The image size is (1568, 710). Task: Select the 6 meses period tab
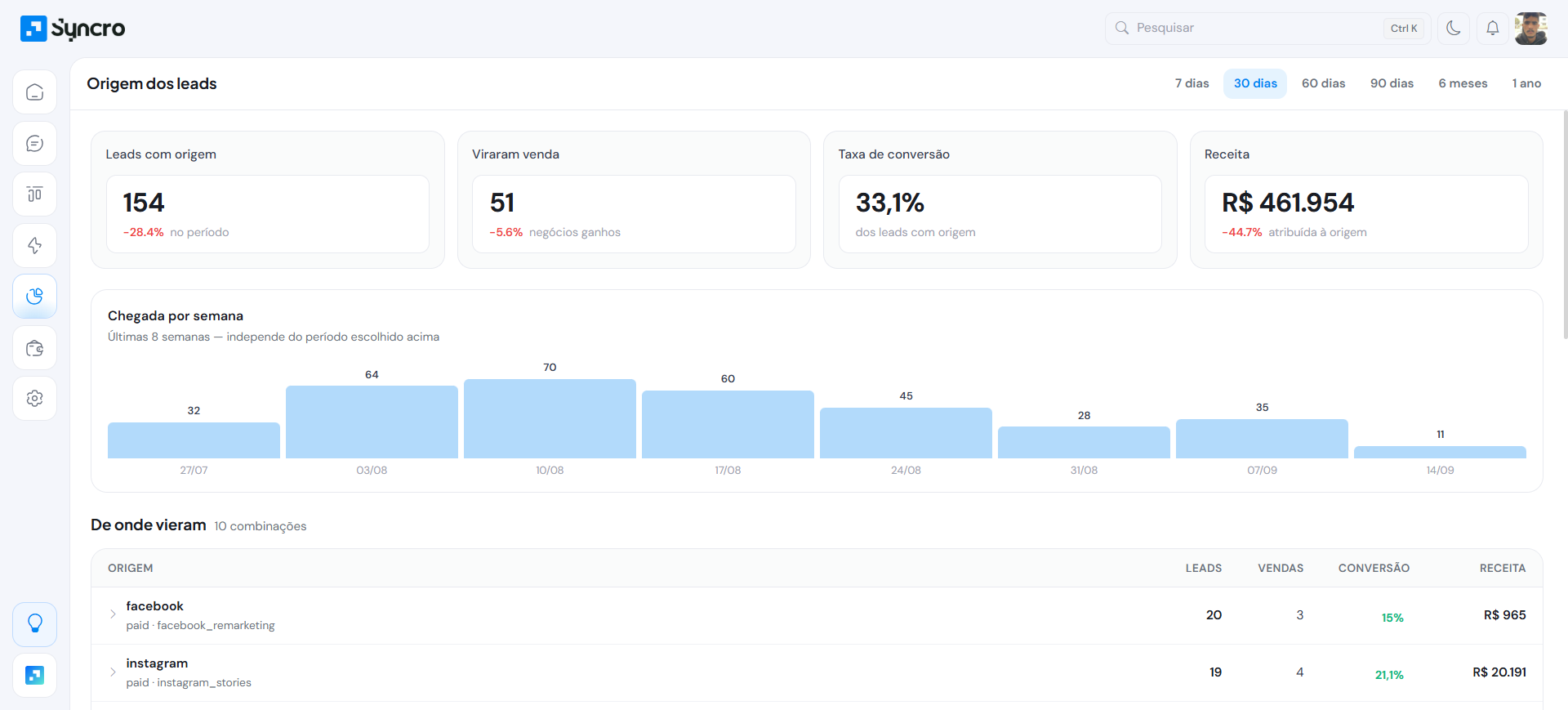[1463, 83]
